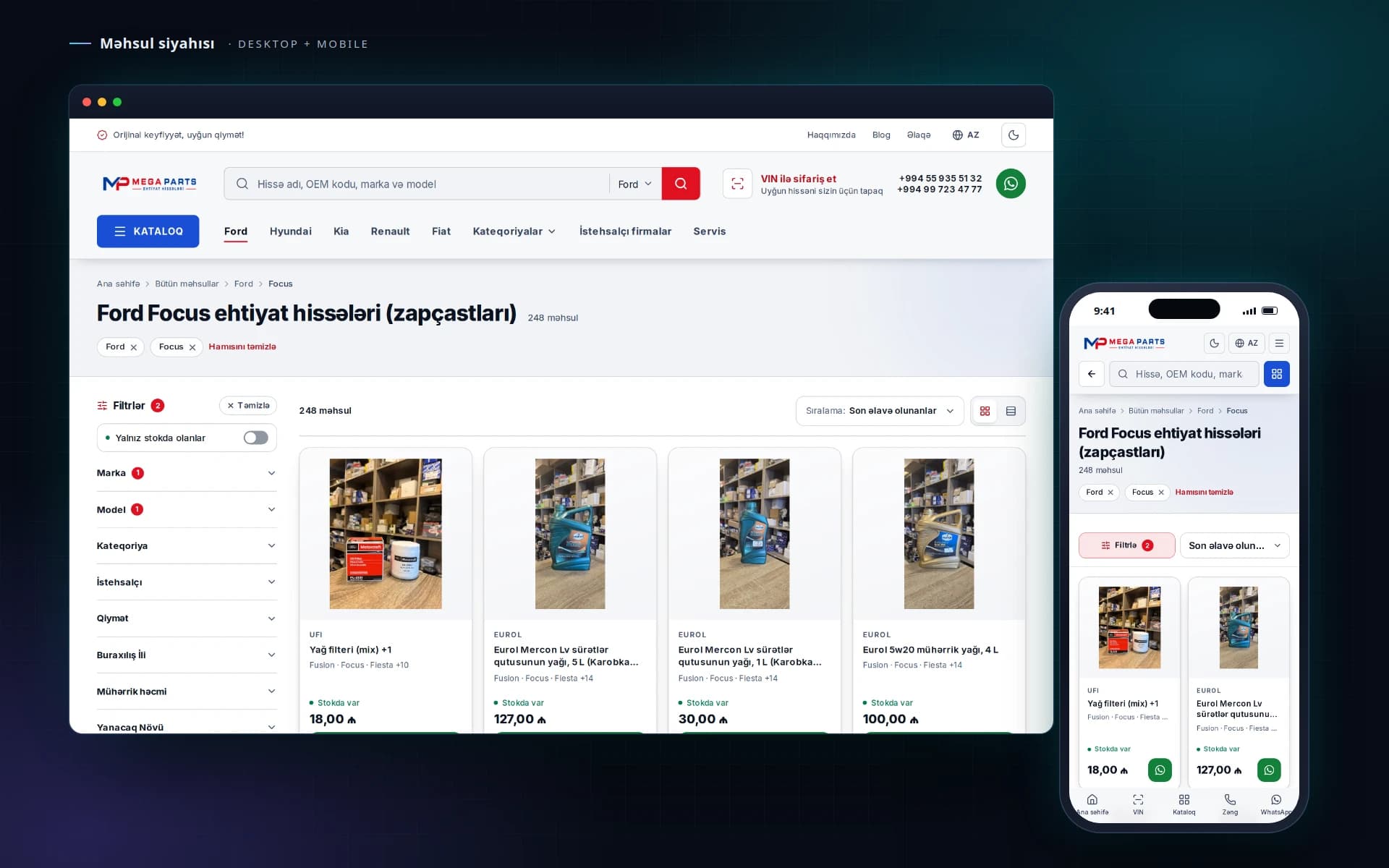
Task: Expand the Marka filter section
Action: 187,473
